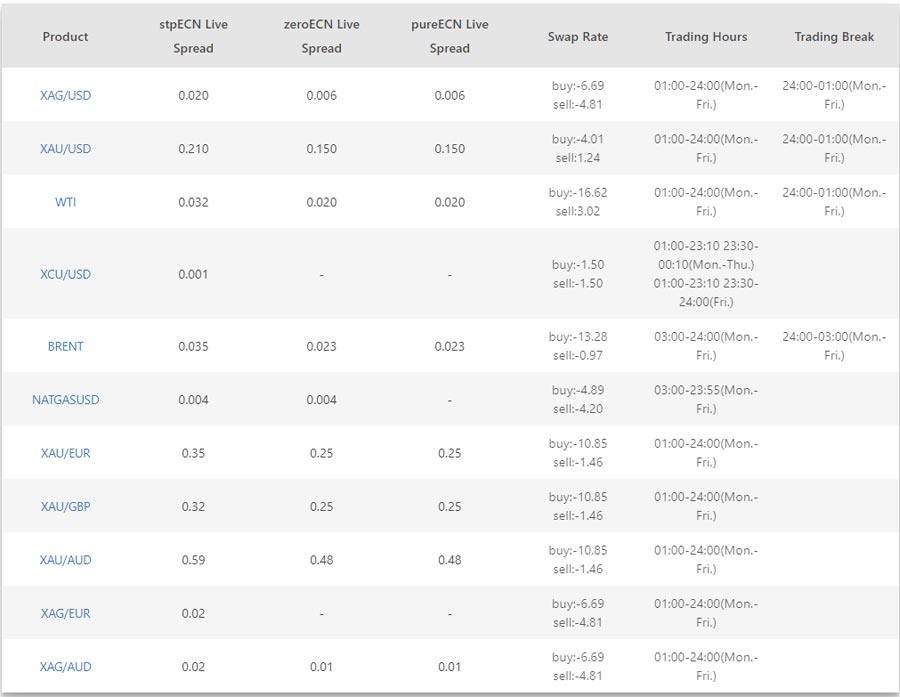The height and width of the screenshot is (697, 900).
Task: Click the WTI product link
Action: pyautogui.click(x=65, y=202)
